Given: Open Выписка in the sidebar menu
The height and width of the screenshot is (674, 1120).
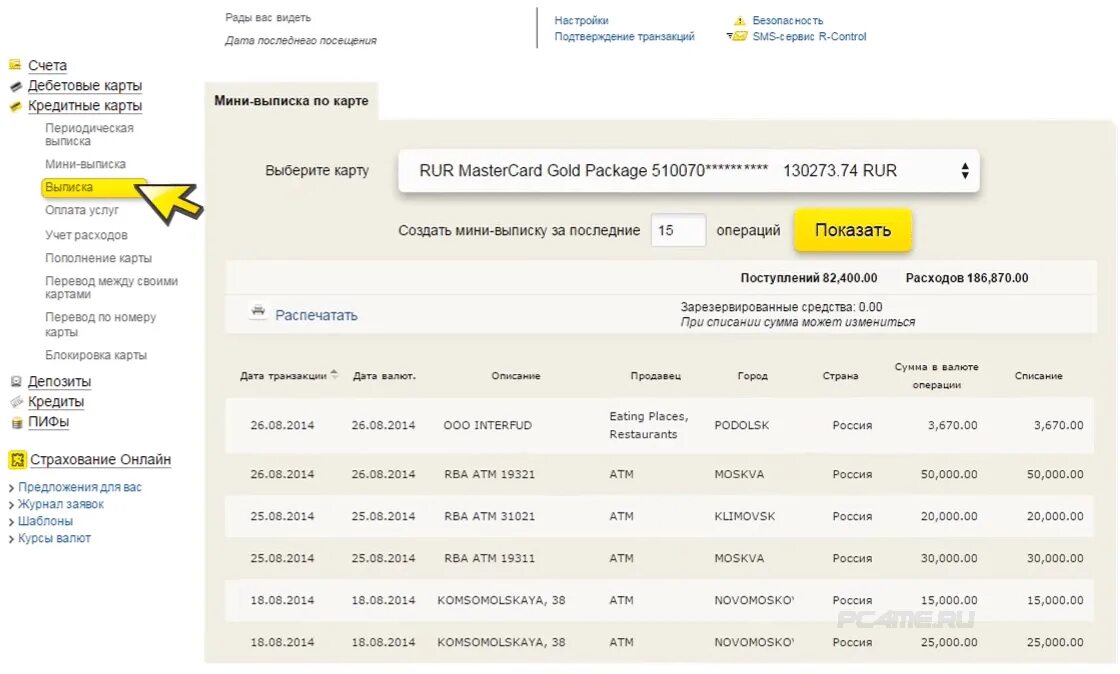Looking at the screenshot, I should click(x=69, y=187).
